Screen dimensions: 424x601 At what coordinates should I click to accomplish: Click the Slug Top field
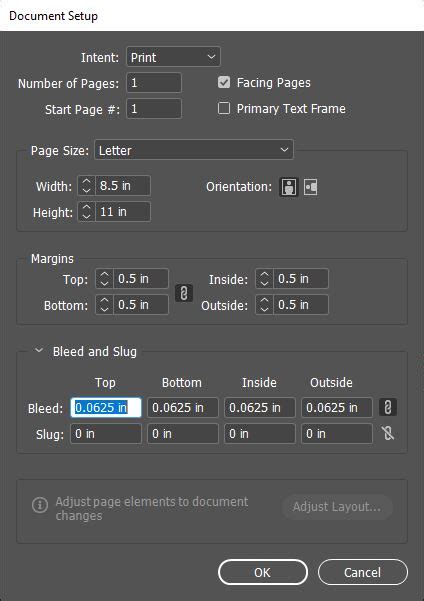click(106, 434)
